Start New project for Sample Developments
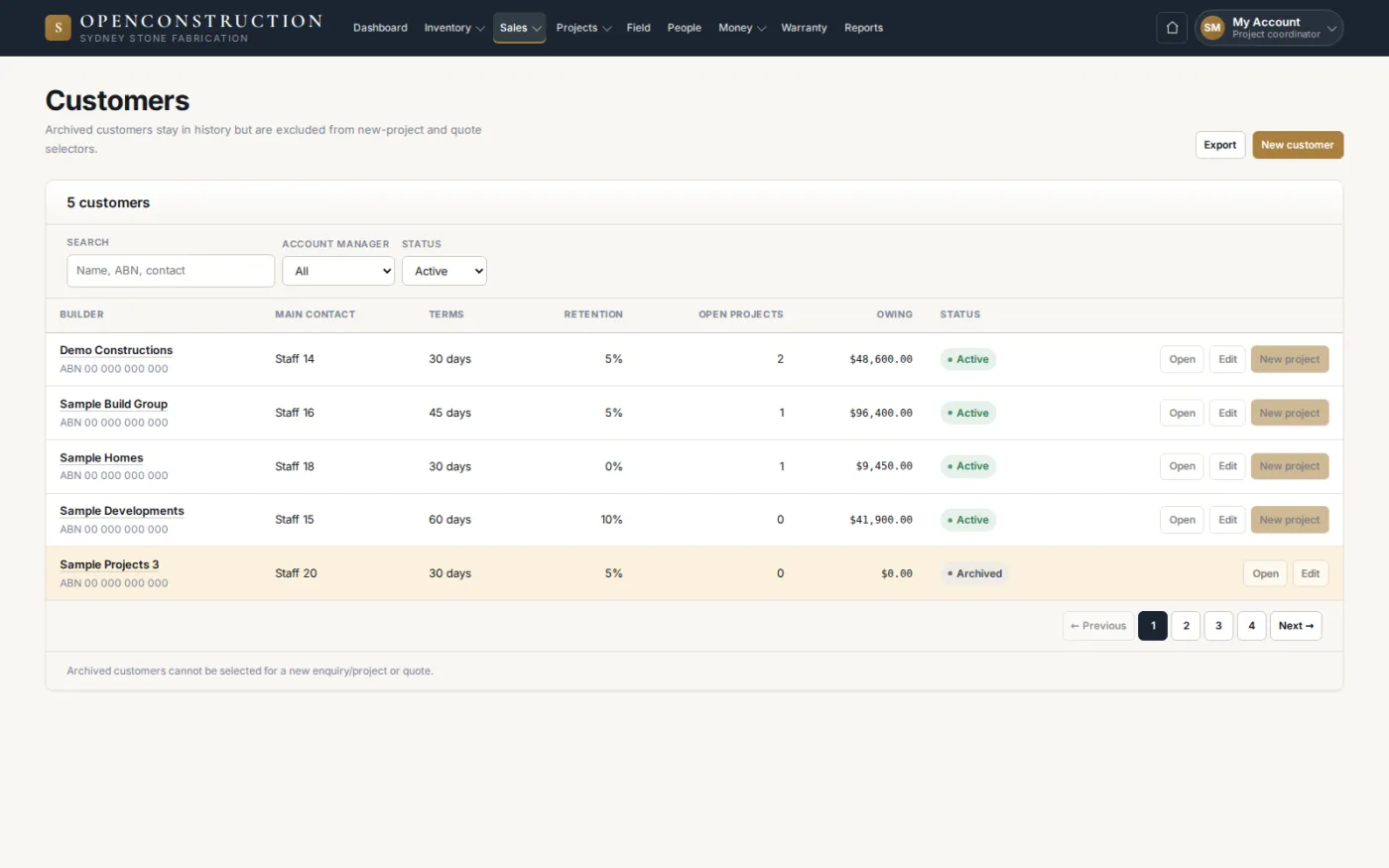 pos(1290,520)
